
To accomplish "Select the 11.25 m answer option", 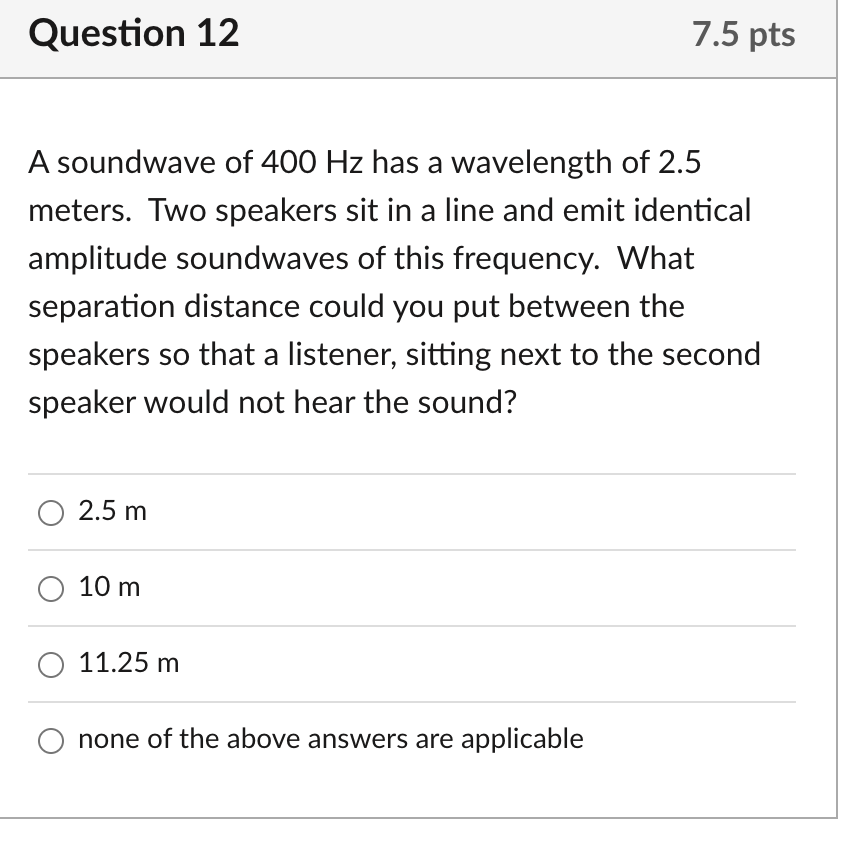I will tap(128, 663).
